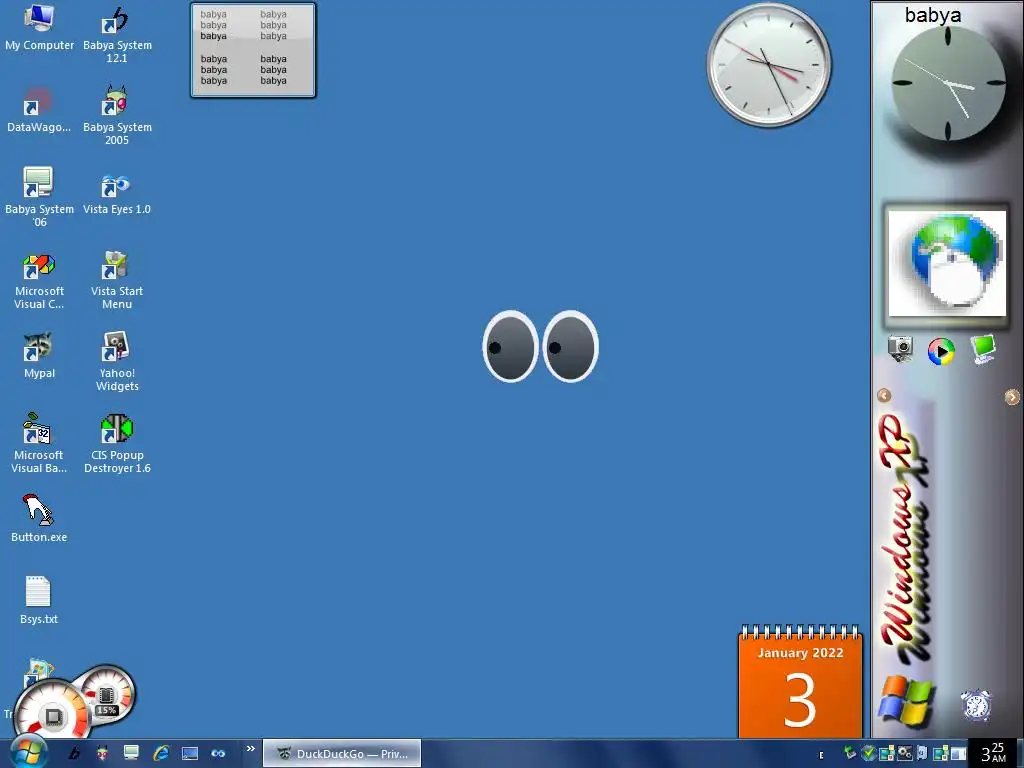
Task: Select the Microsoft Visual C... desktop shortcut
Action: click(x=39, y=281)
